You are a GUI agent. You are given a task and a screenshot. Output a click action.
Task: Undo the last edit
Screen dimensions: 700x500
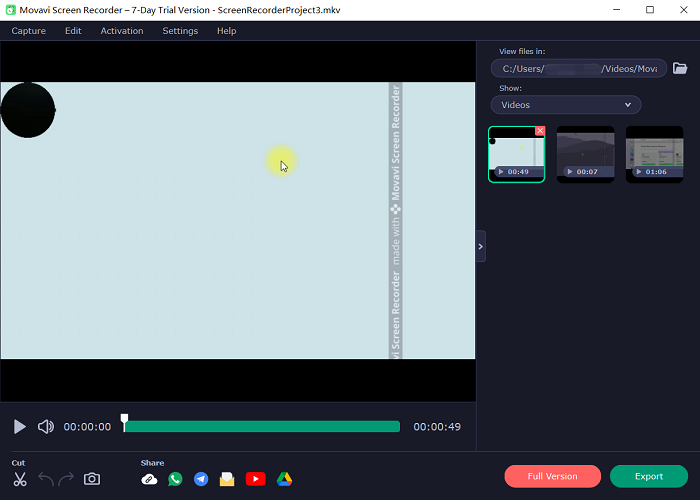[46, 479]
